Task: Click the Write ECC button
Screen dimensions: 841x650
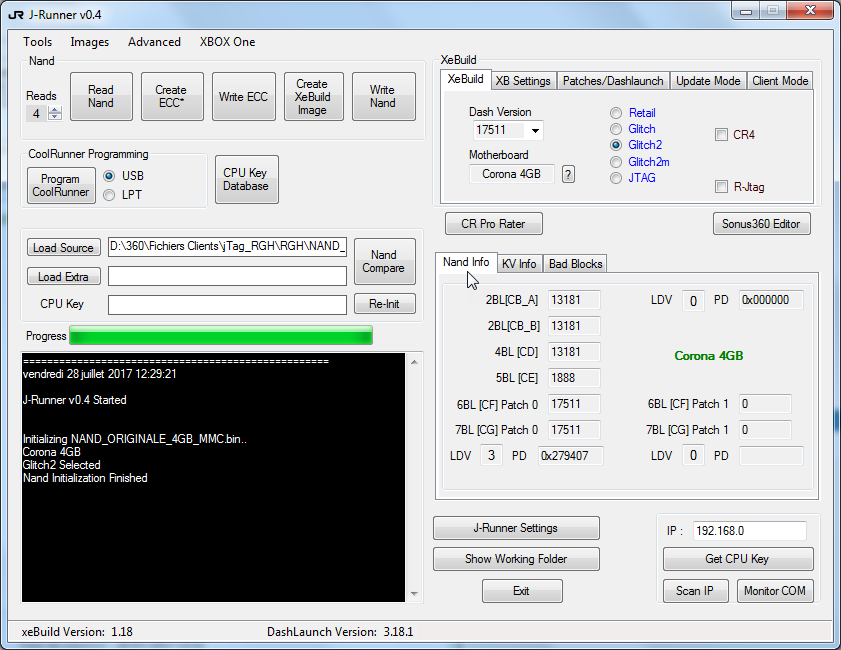Action: pos(244,97)
